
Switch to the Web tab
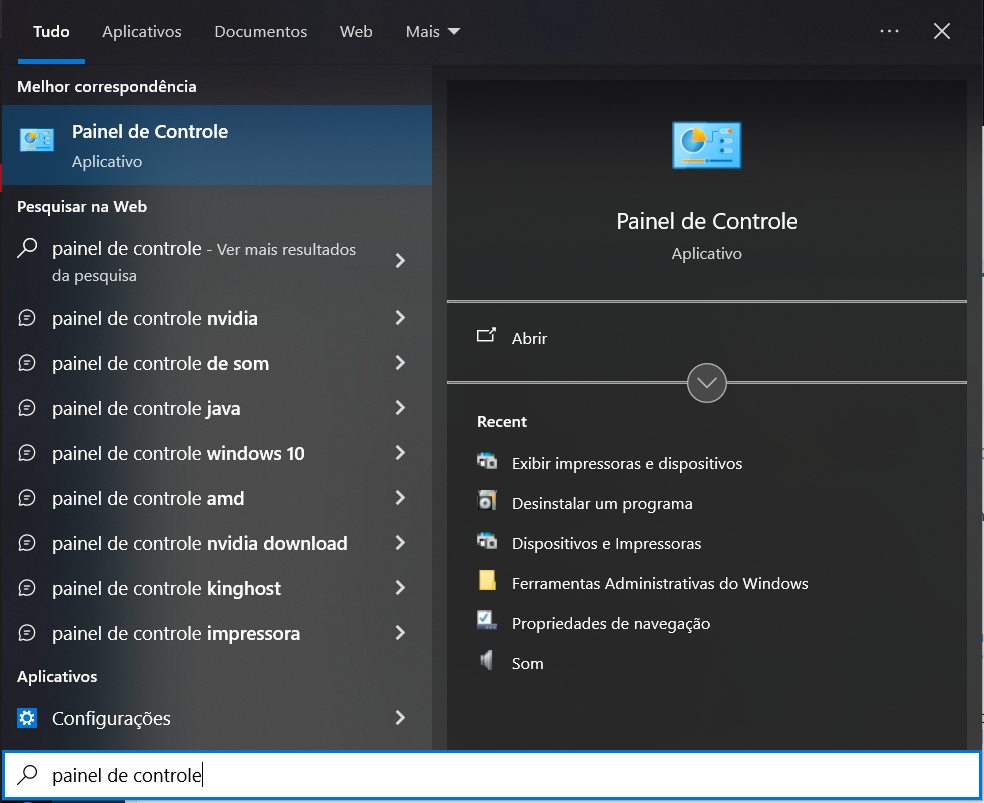(x=356, y=31)
